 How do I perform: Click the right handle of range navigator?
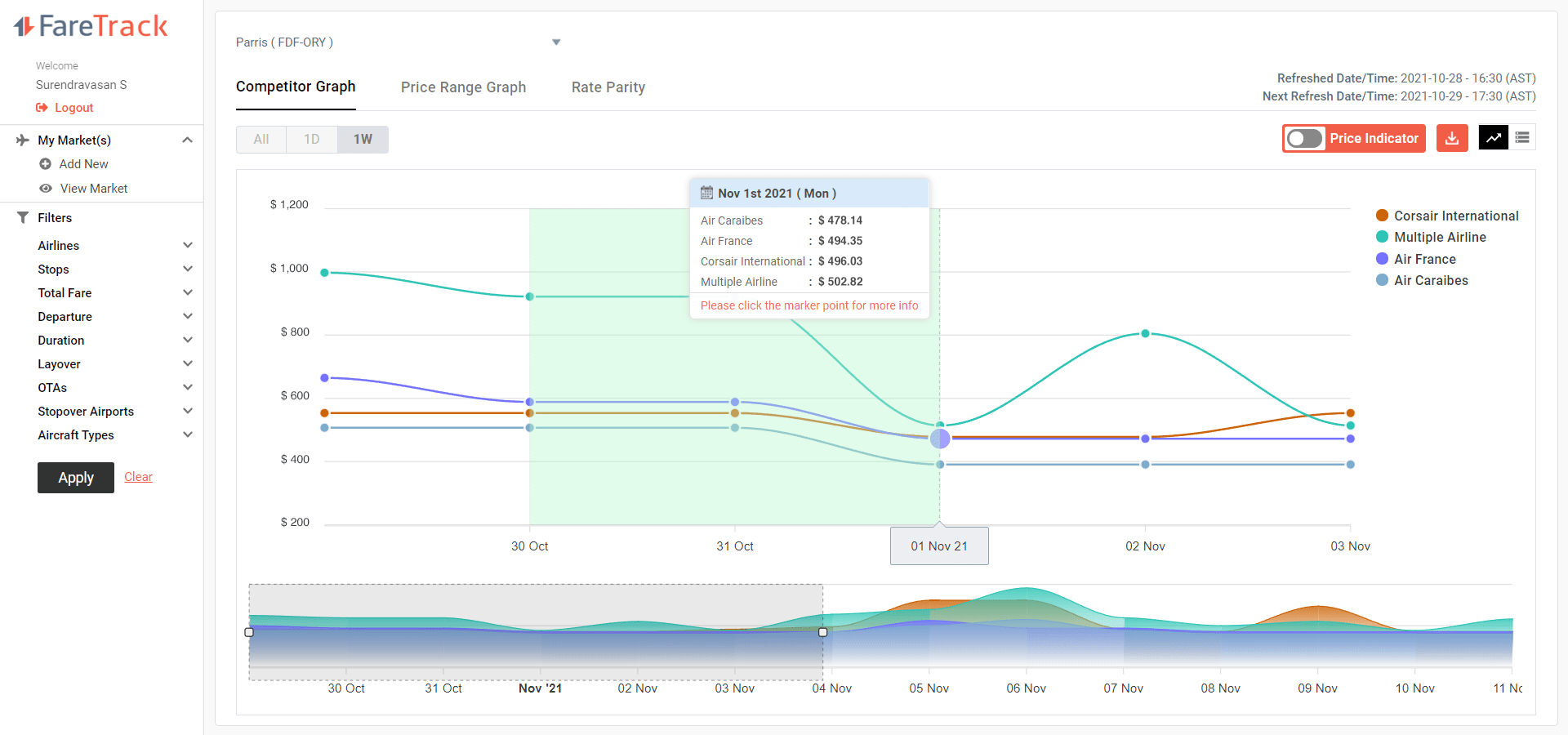pyautogui.click(x=822, y=632)
